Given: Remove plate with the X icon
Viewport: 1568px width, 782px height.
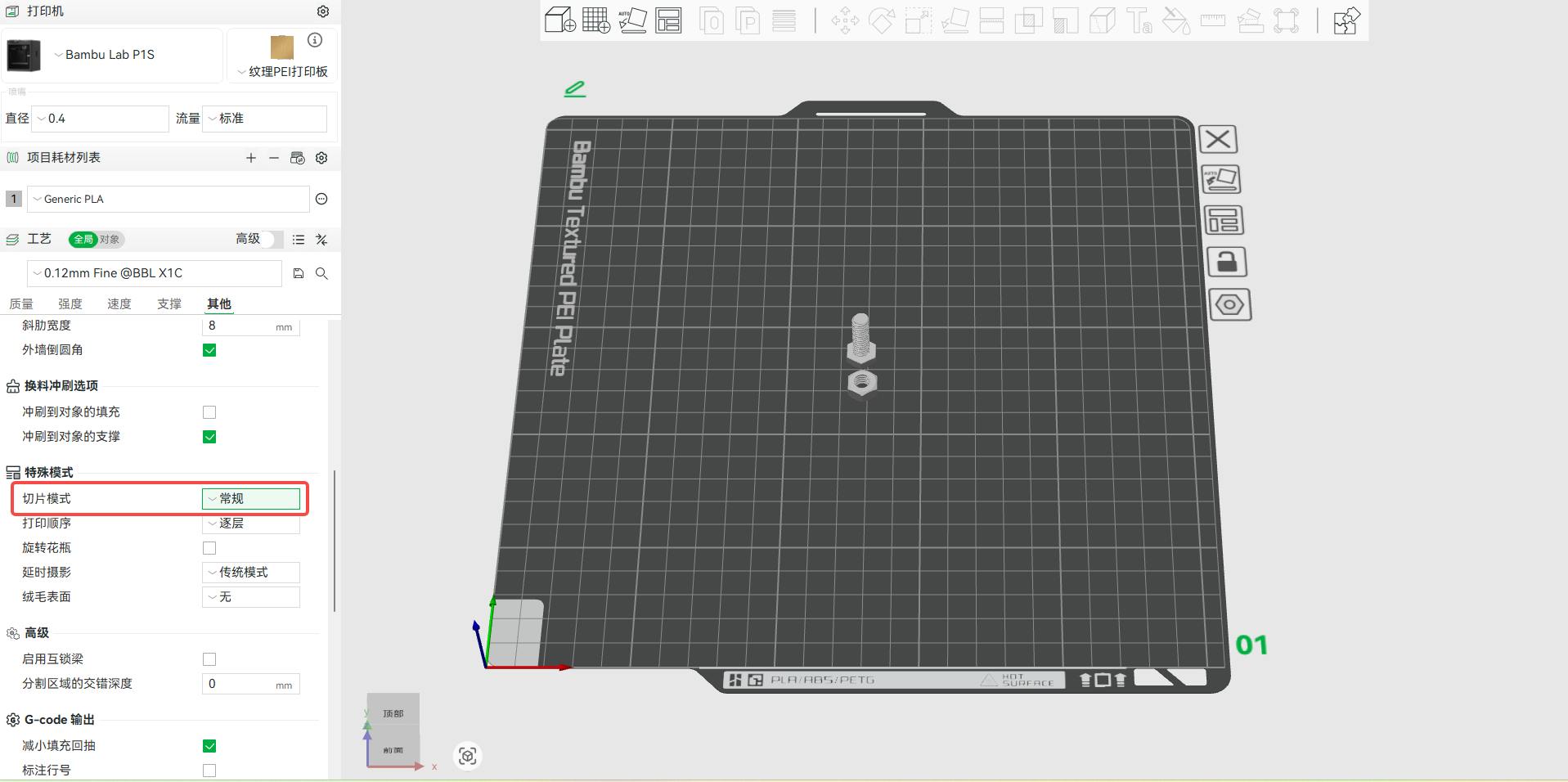Looking at the screenshot, I should tap(1218, 139).
